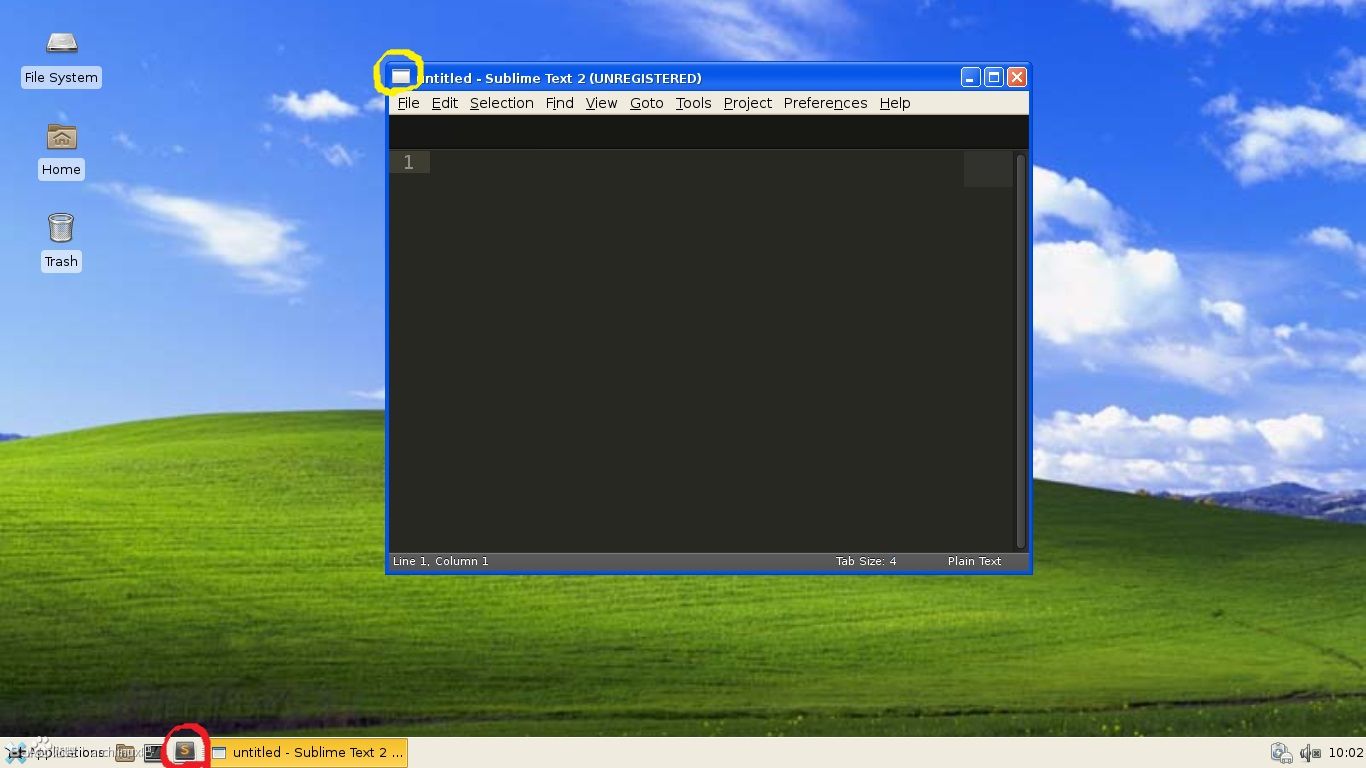The width and height of the screenshot is (1366, 768).
Task: Close the Sublime Text window
Action: tap(1017, 77)
